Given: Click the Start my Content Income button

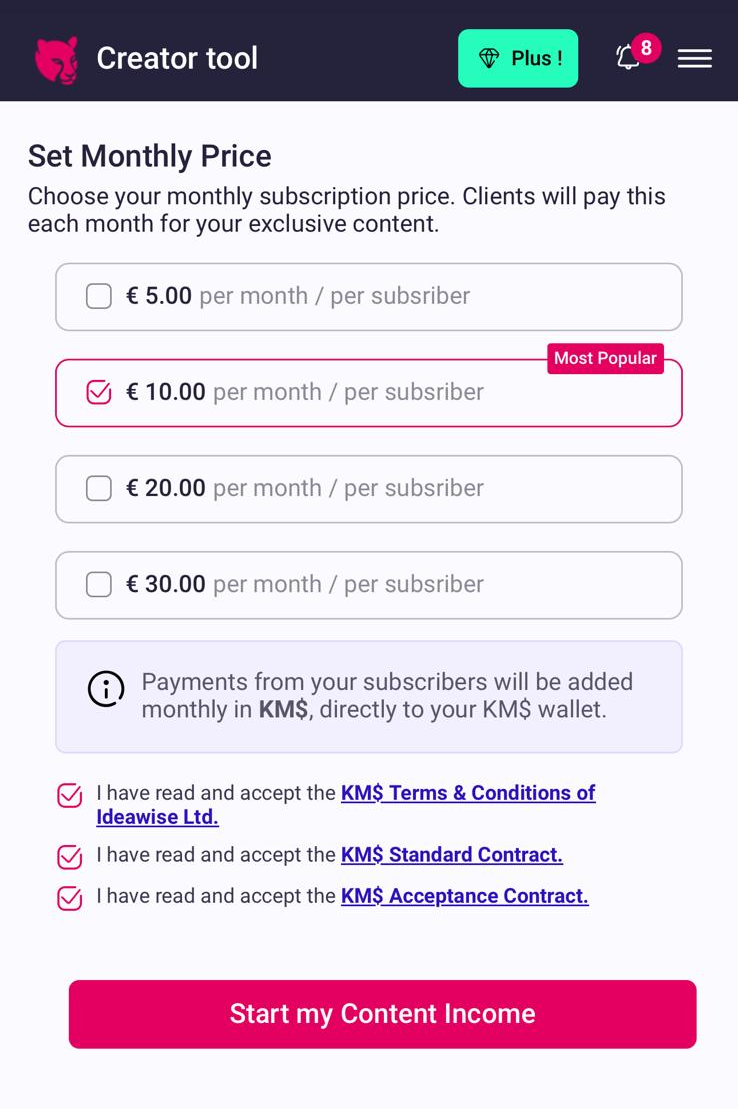Looking at the screenshot, I should (383, 1014).
